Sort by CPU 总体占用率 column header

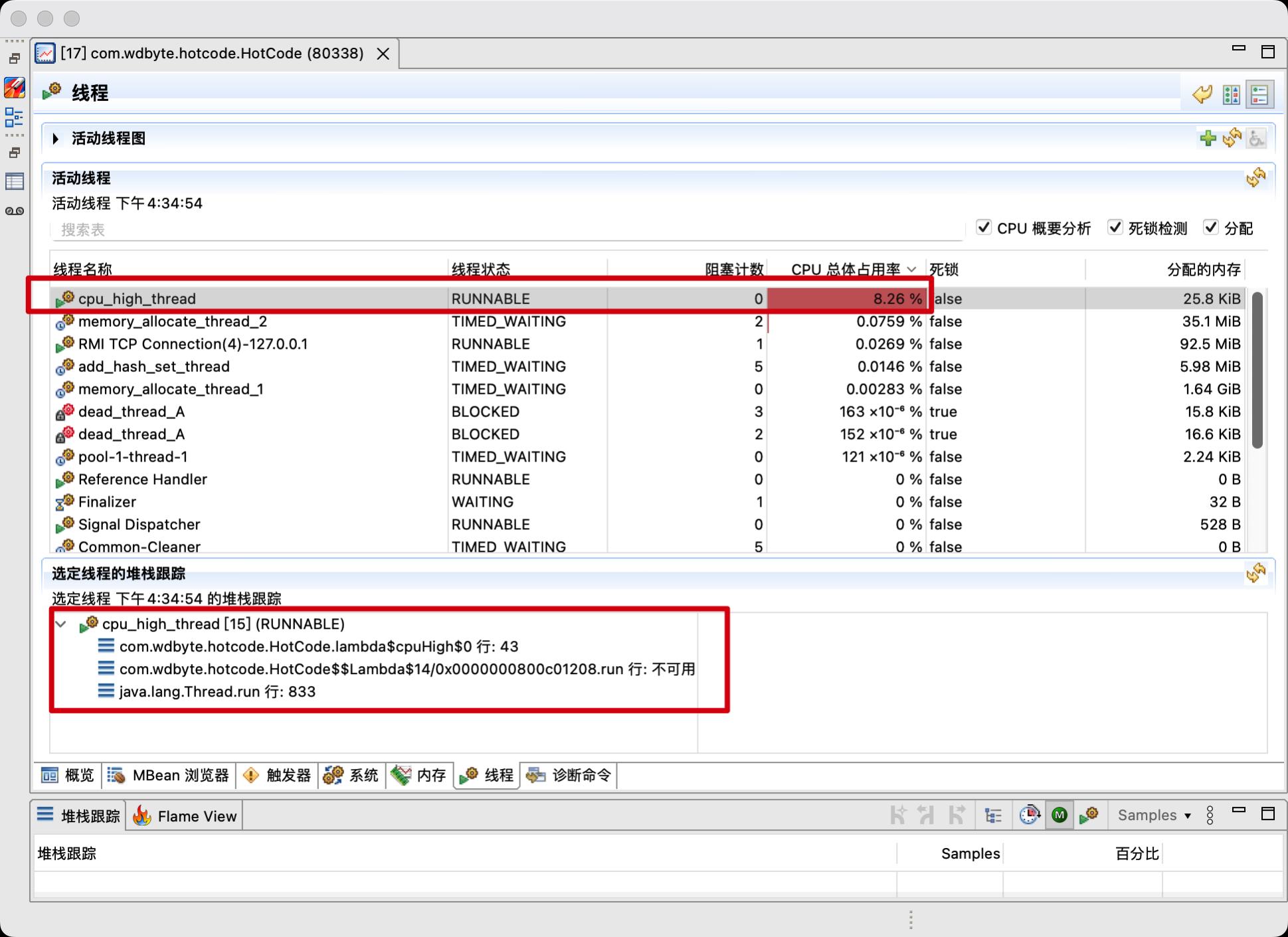click(x=845, y=269)
